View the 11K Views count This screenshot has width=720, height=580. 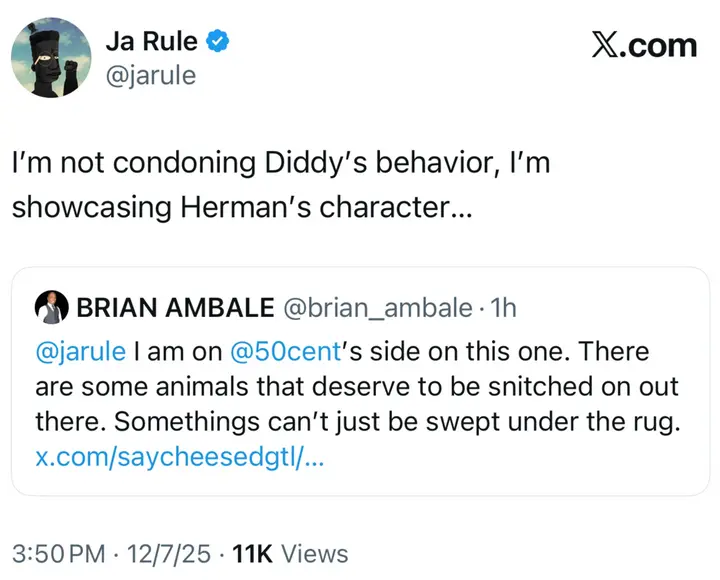pyautogui.click(x=290, y=553)
